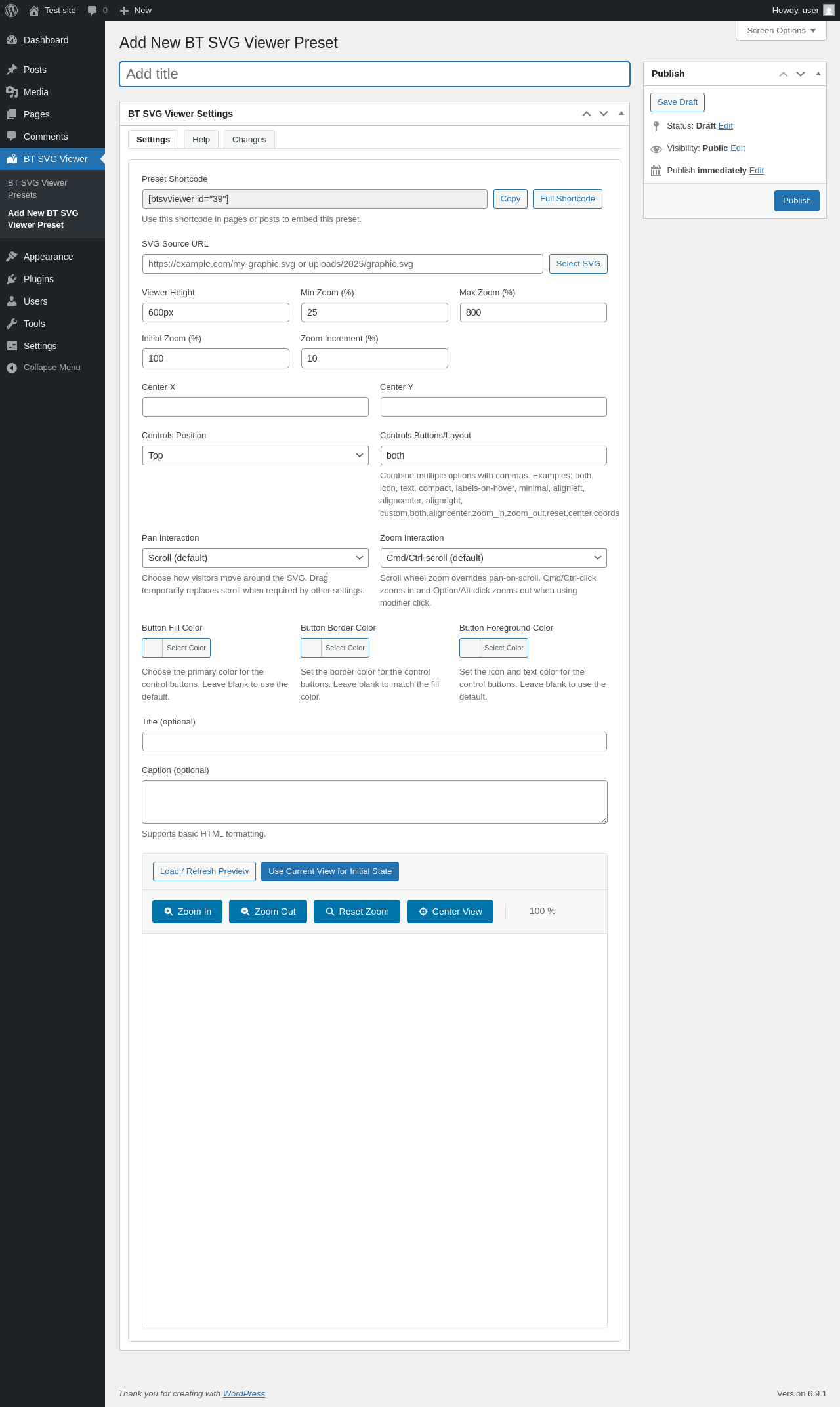Click the SVG Source URL field

click(343, 264)
